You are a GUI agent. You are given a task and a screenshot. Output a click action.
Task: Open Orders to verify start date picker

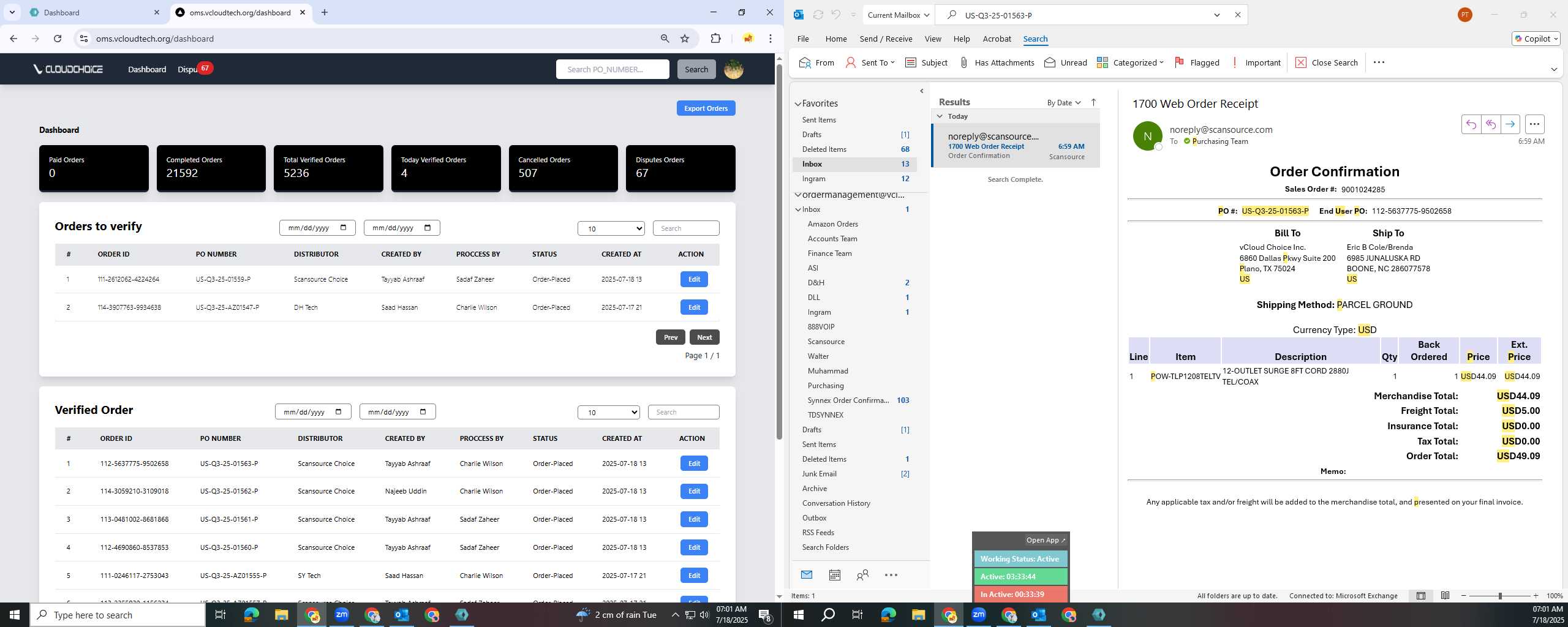pos(342,228)
